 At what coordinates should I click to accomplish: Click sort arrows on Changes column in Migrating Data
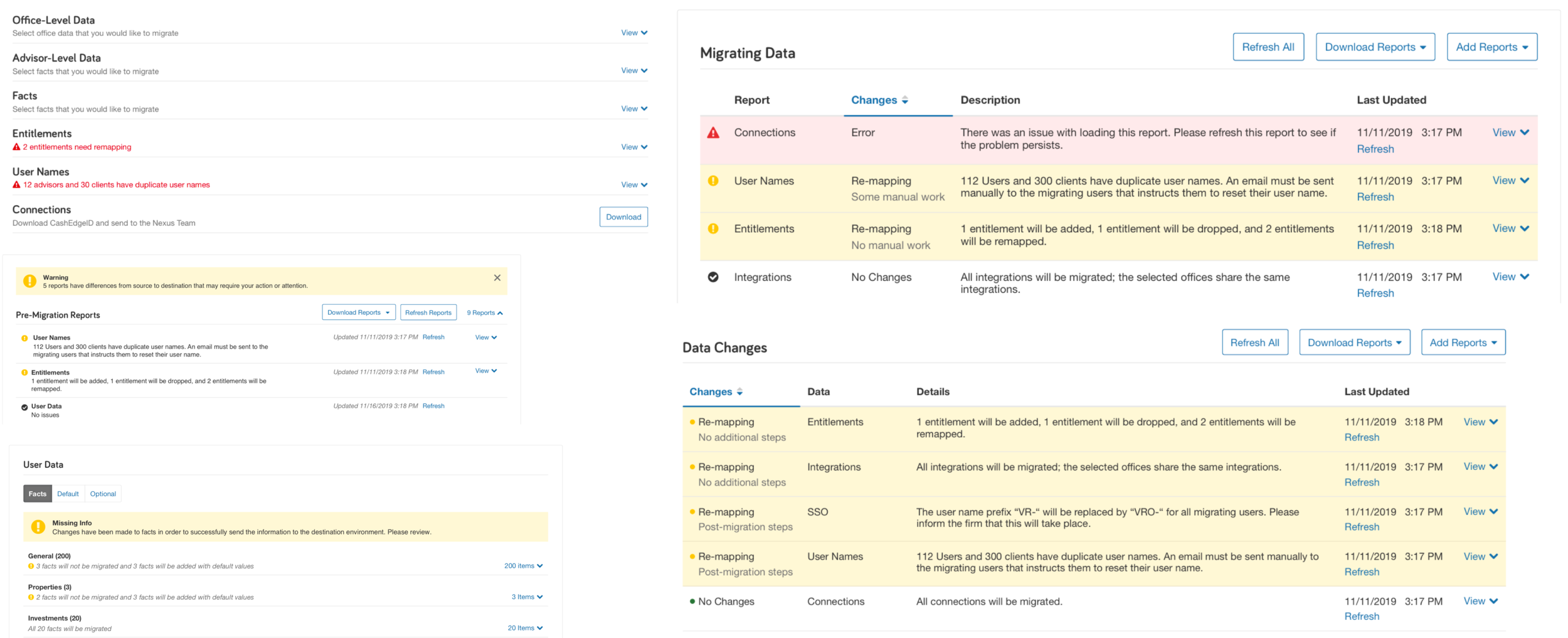904,100
